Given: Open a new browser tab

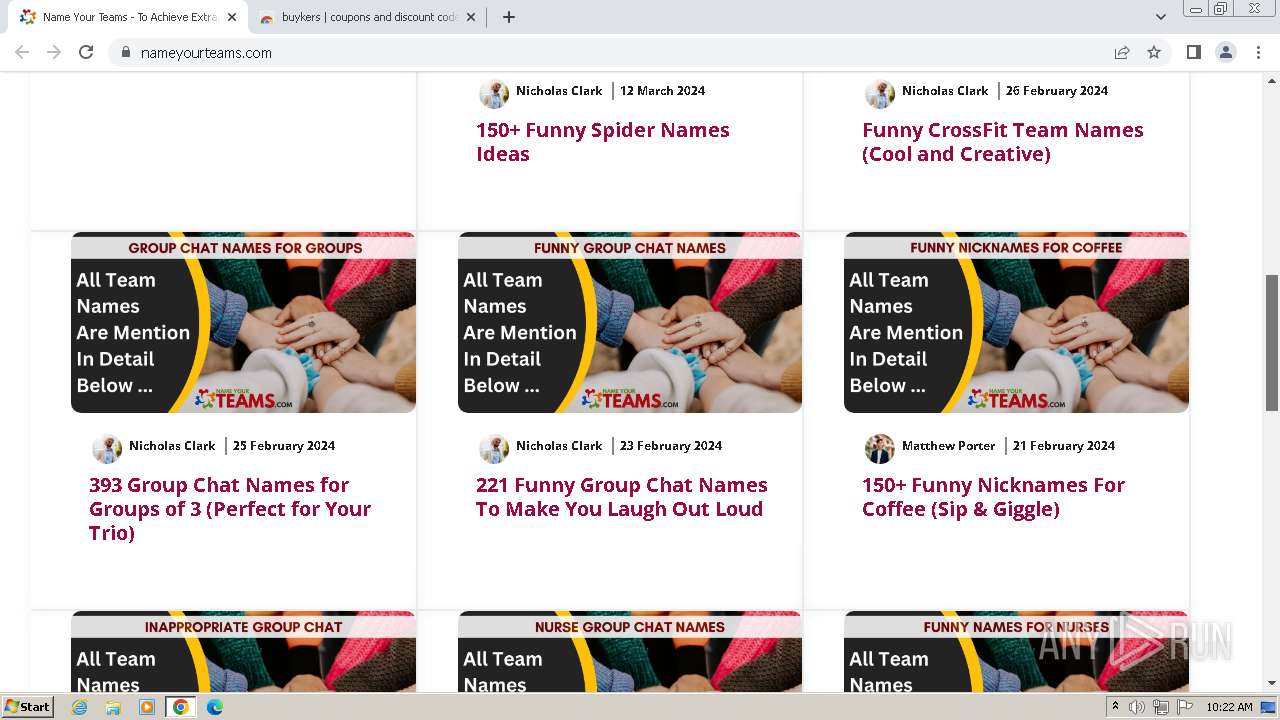Looking at the screenshot, I should [x=509, y=17].
